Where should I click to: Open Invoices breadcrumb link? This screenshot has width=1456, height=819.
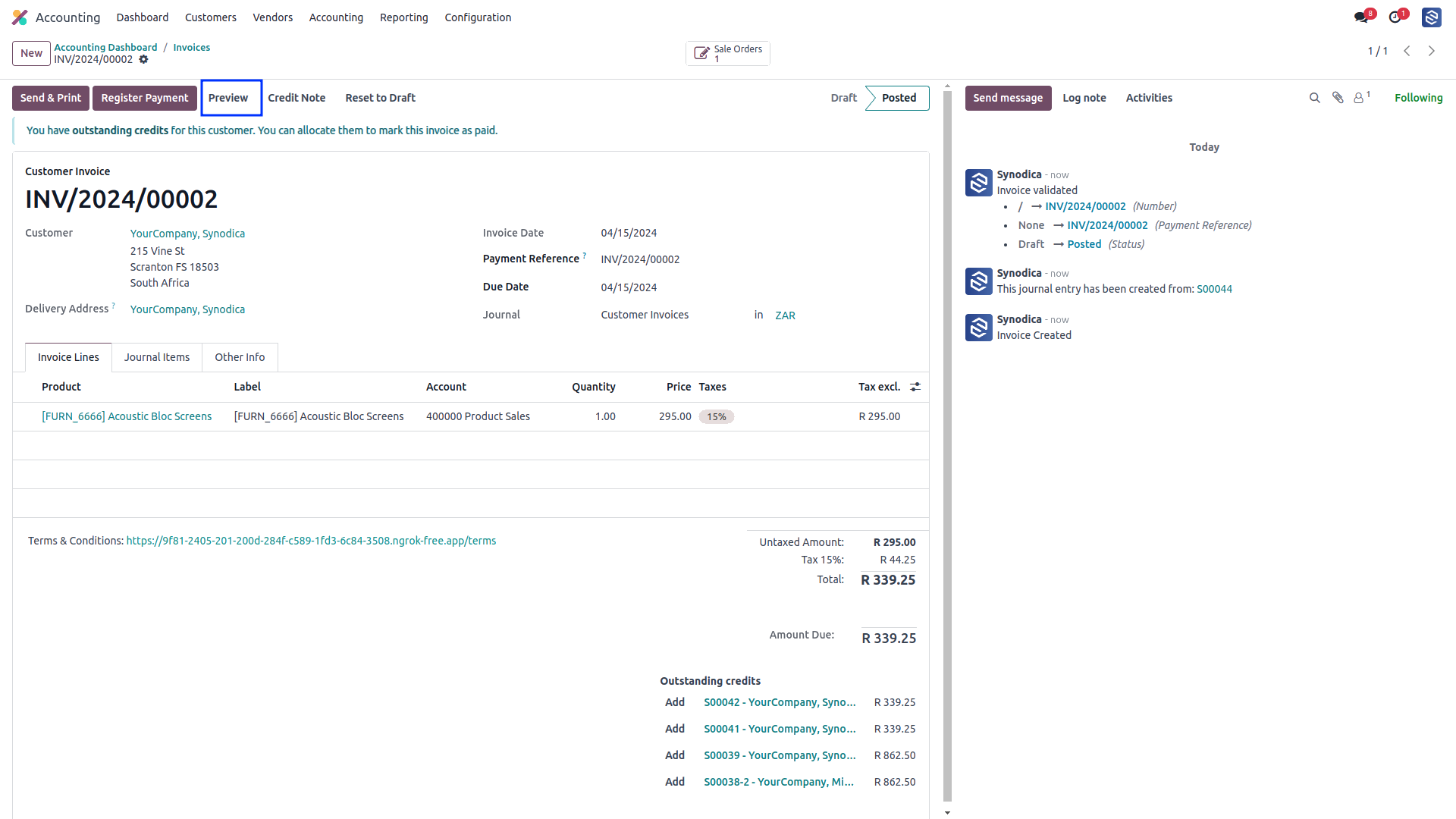(192, 47)
